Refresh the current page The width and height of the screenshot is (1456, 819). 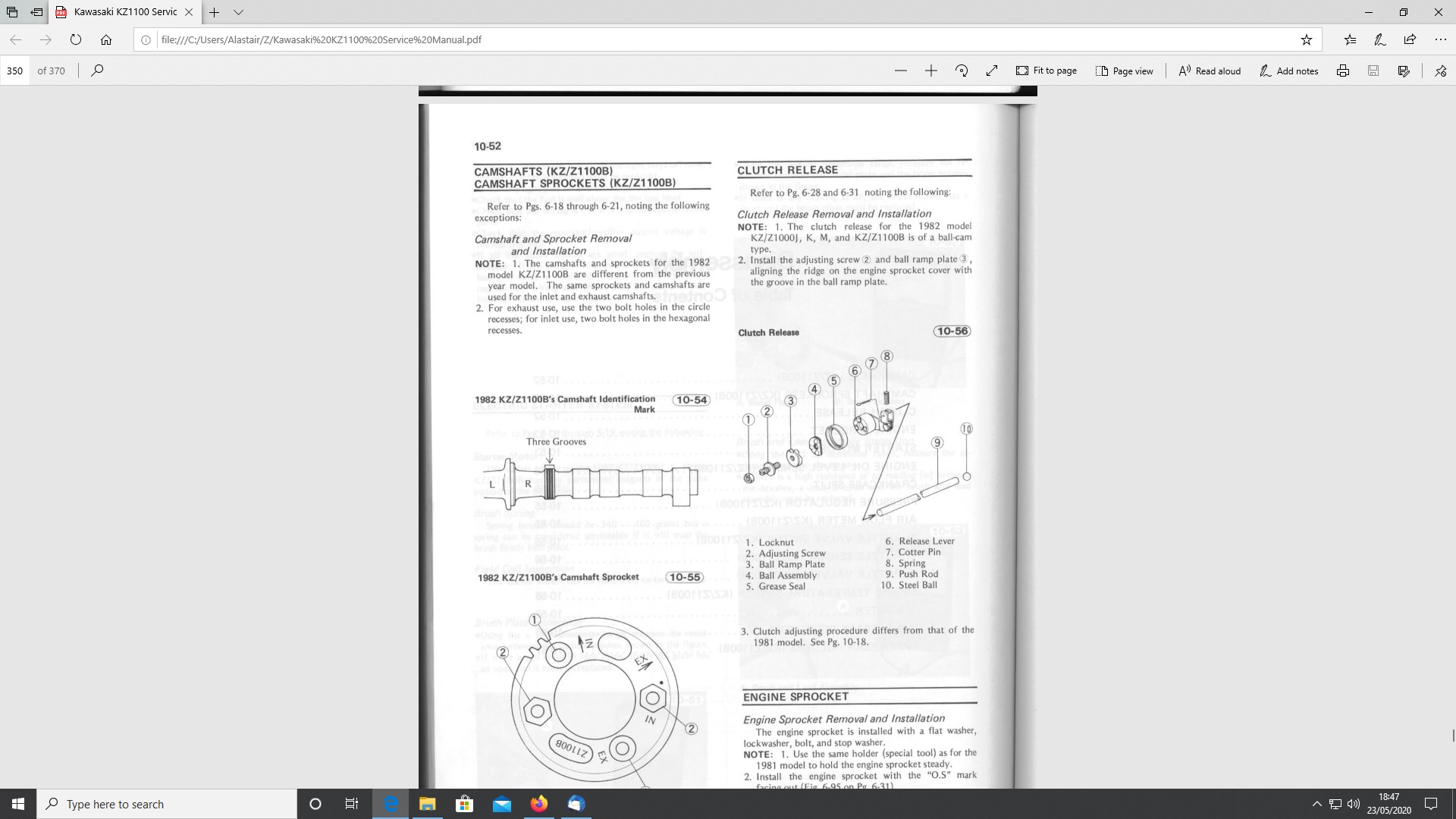tap(76, 39)
